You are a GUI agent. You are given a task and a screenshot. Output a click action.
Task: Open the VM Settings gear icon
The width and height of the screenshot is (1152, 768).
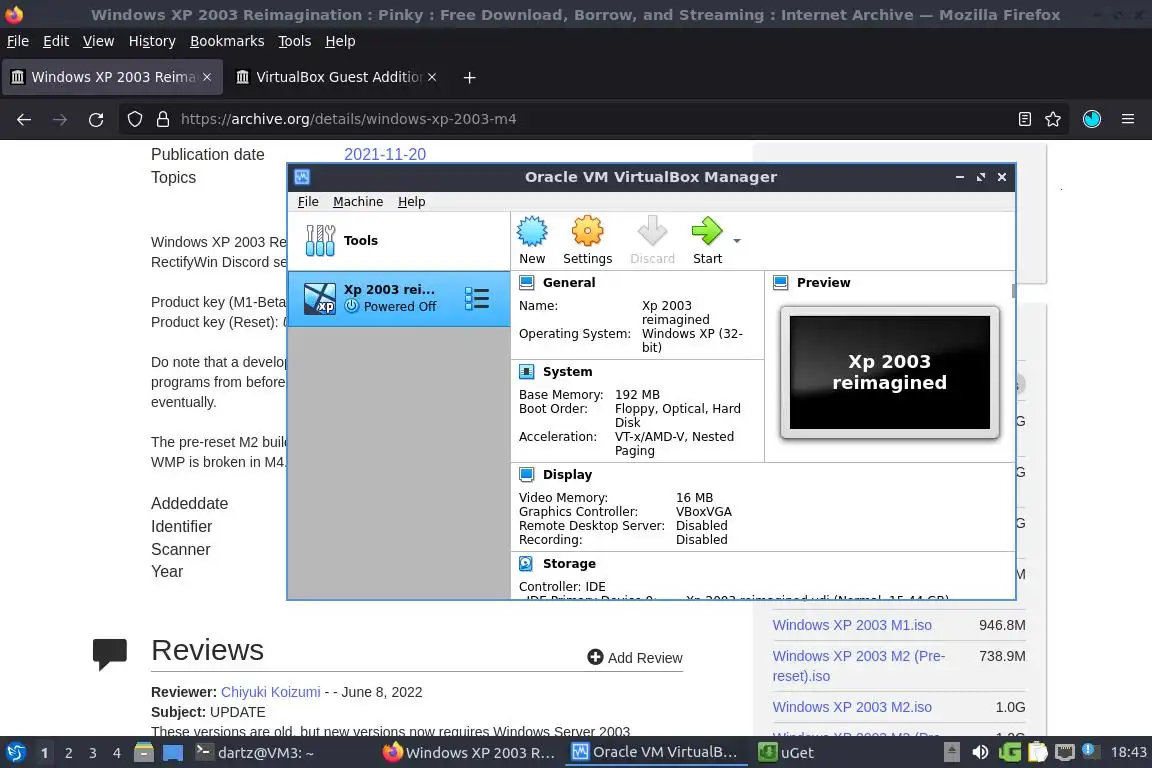tap(587, 232)
